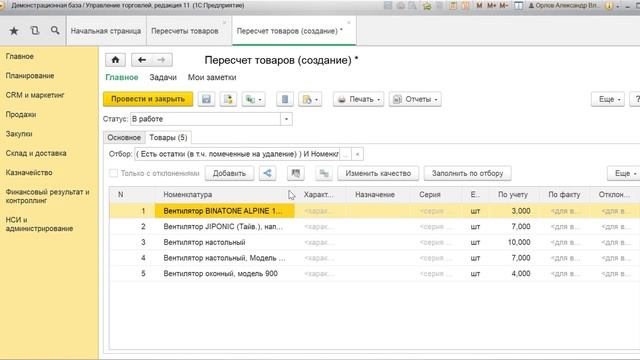Image resolution: width=640 pixels, height=360 pixels.
Task: Open НСИ и администрирование section
Action: 39,224
